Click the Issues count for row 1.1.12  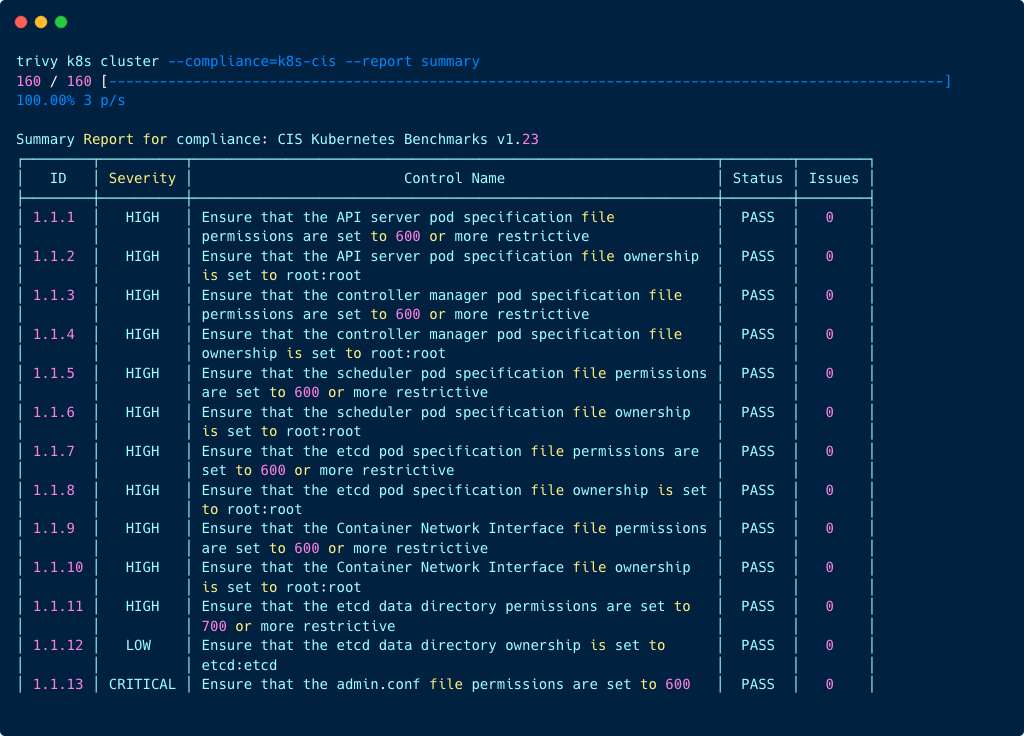[829, 645]
